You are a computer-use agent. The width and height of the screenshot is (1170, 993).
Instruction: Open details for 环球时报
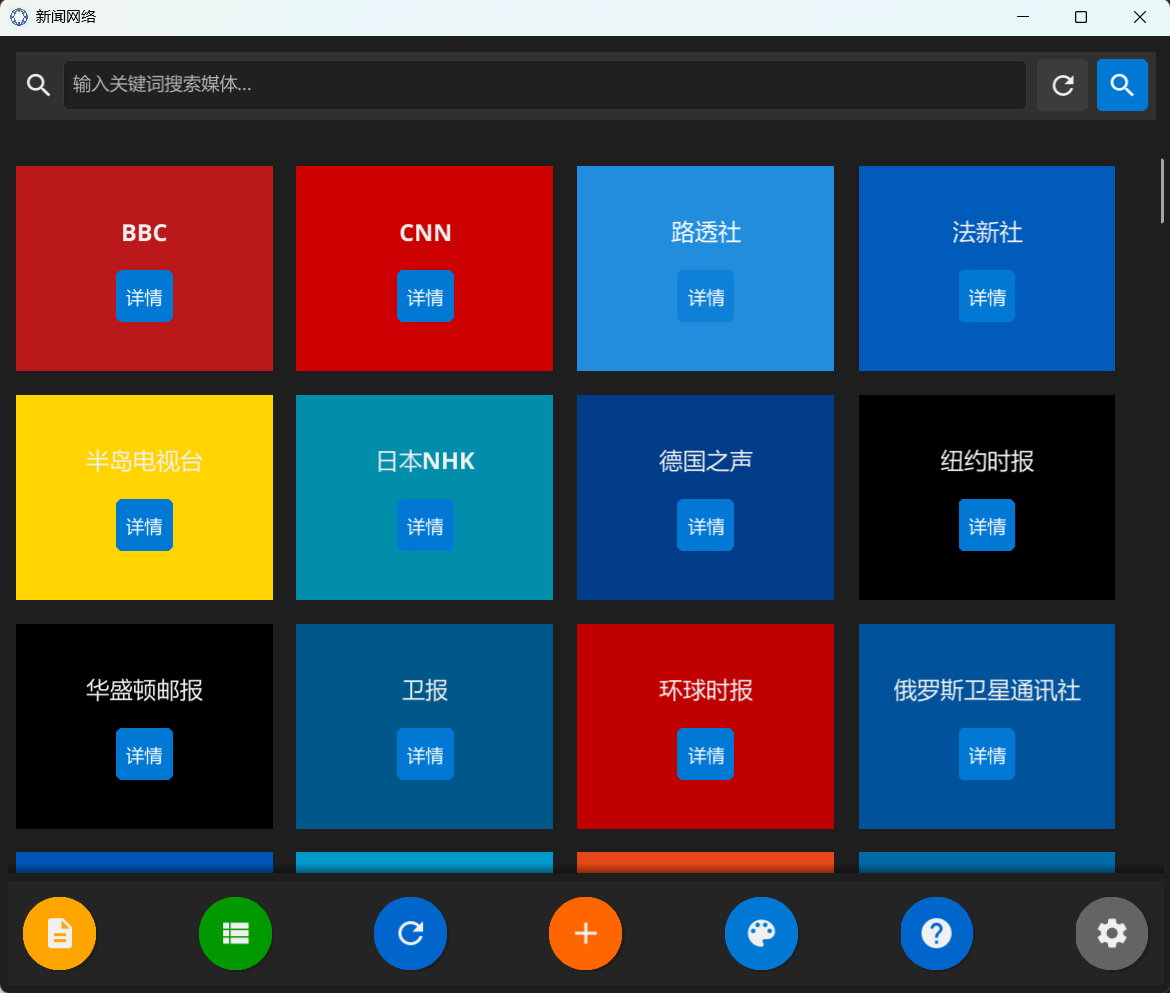705,754
